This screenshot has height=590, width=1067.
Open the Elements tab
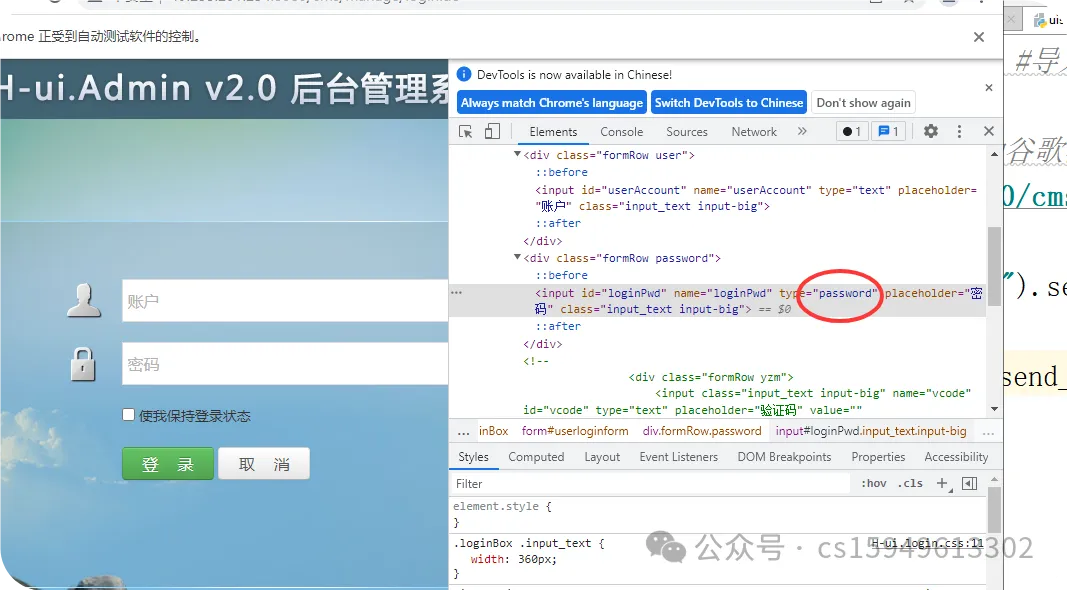coord(553,132)
